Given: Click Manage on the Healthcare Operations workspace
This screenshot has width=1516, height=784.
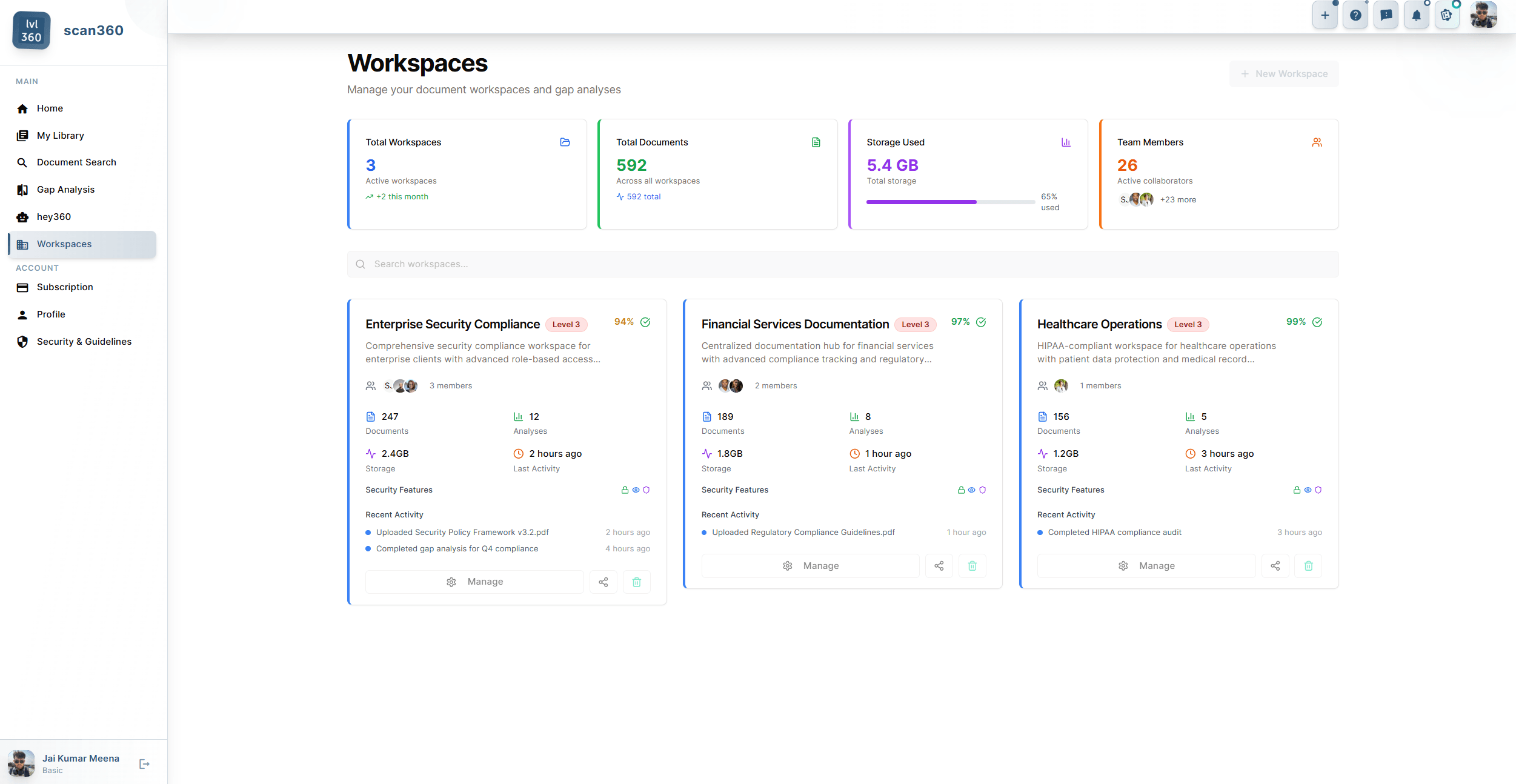Looking at the screenshot, I should click(x=1146, y=565).
